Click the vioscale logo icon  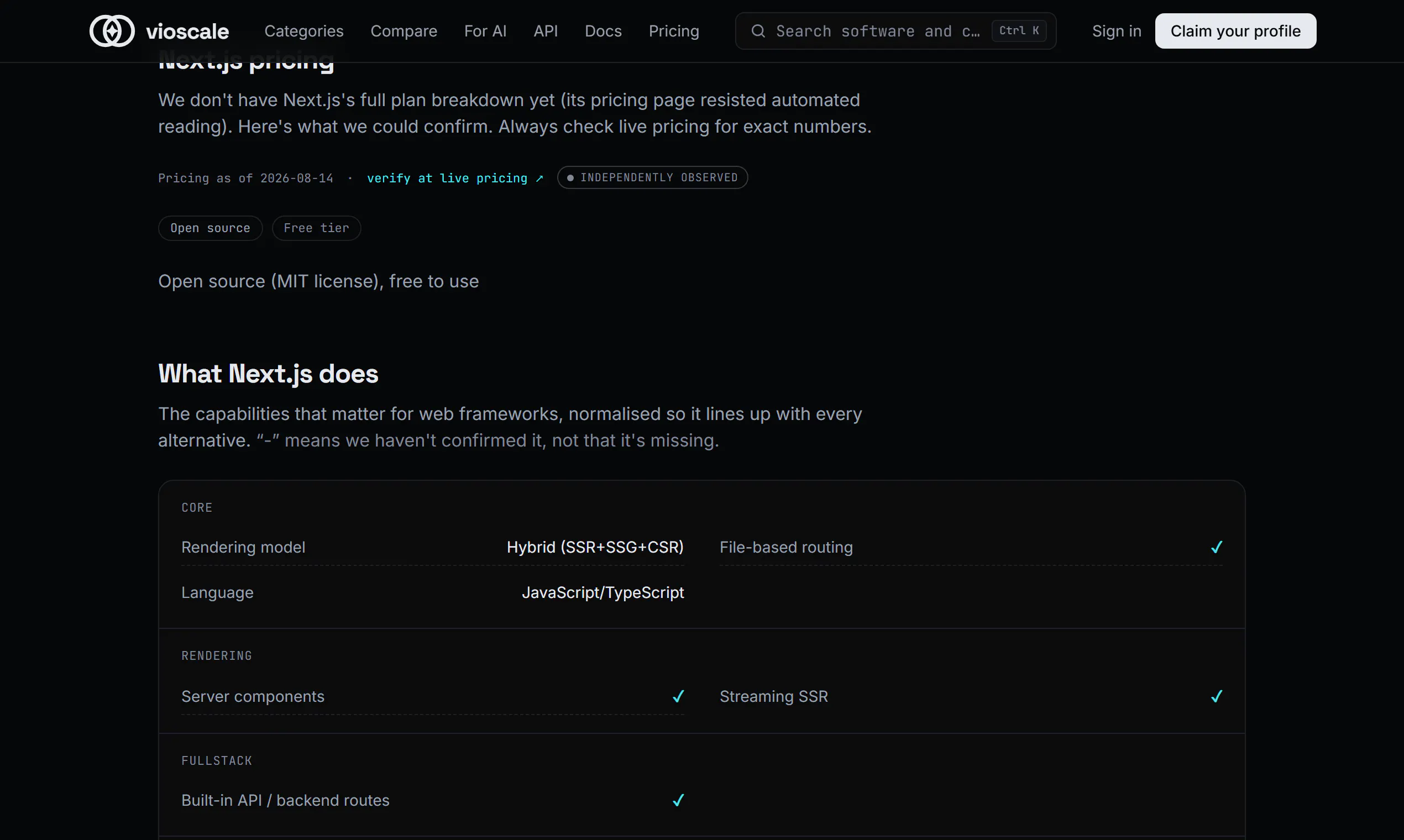point(112,31)
